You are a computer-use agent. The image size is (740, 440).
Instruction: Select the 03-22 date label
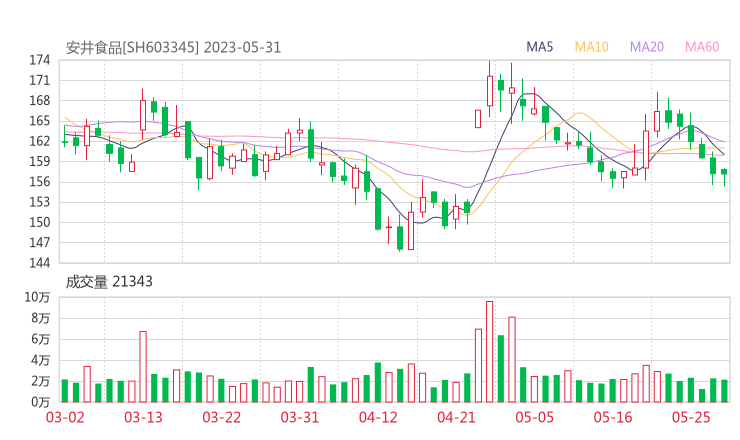pos(221,418)
